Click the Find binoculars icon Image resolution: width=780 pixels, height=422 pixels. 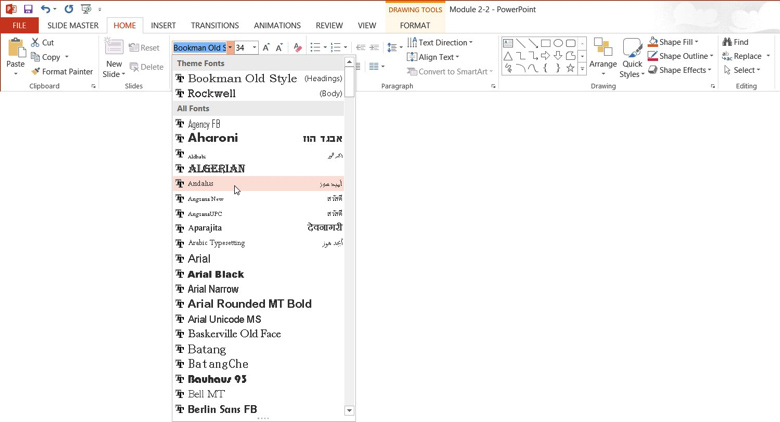pos(727,43)
